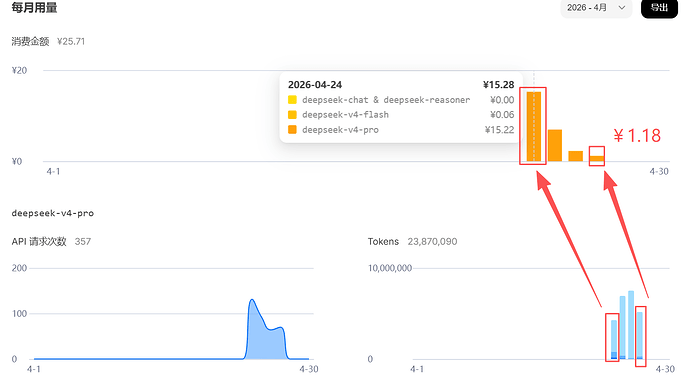690x377 pixels.
Task: Click the deepseek-v4-flash legend swatch
Action: coord(292,115)
